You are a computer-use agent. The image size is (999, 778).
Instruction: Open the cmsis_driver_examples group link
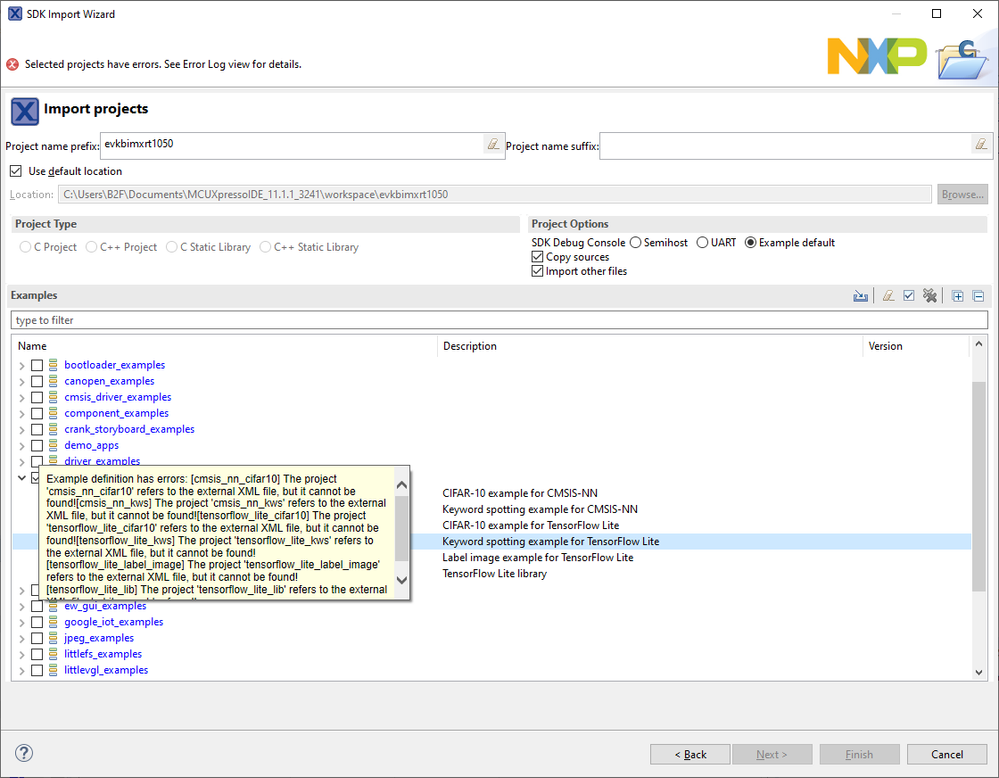tap(118, 397)
